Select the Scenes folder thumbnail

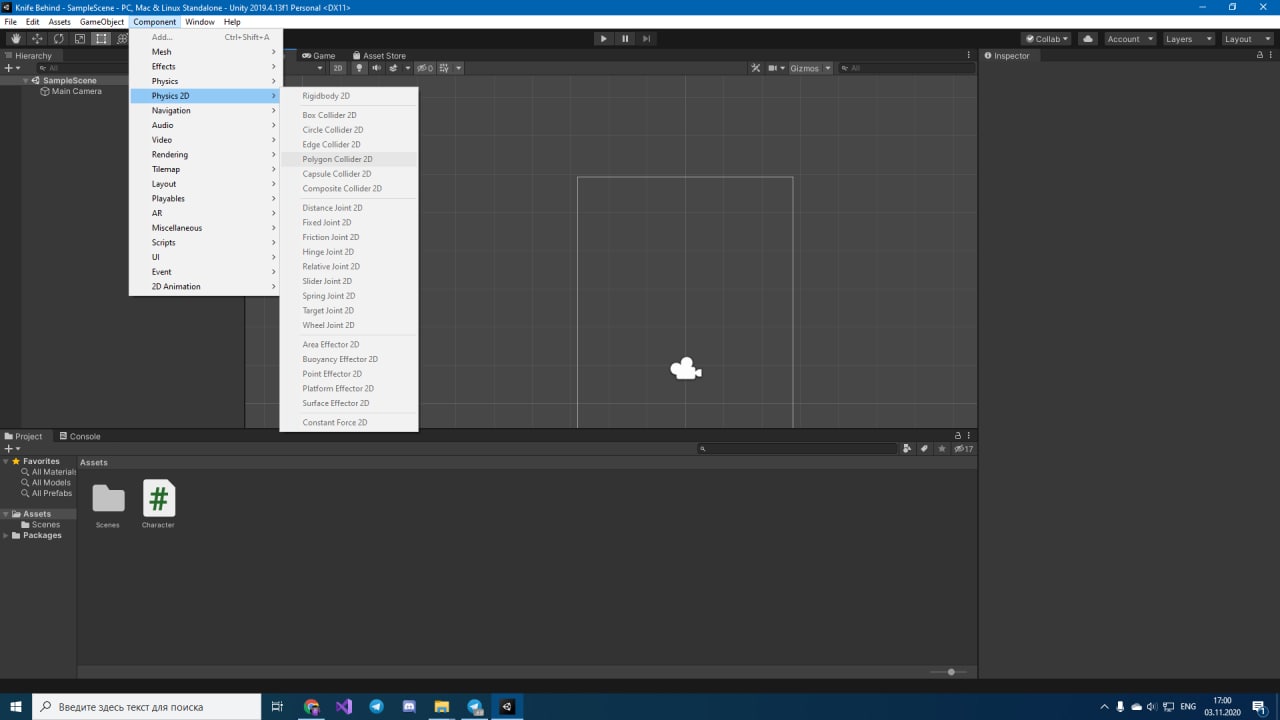108,498
